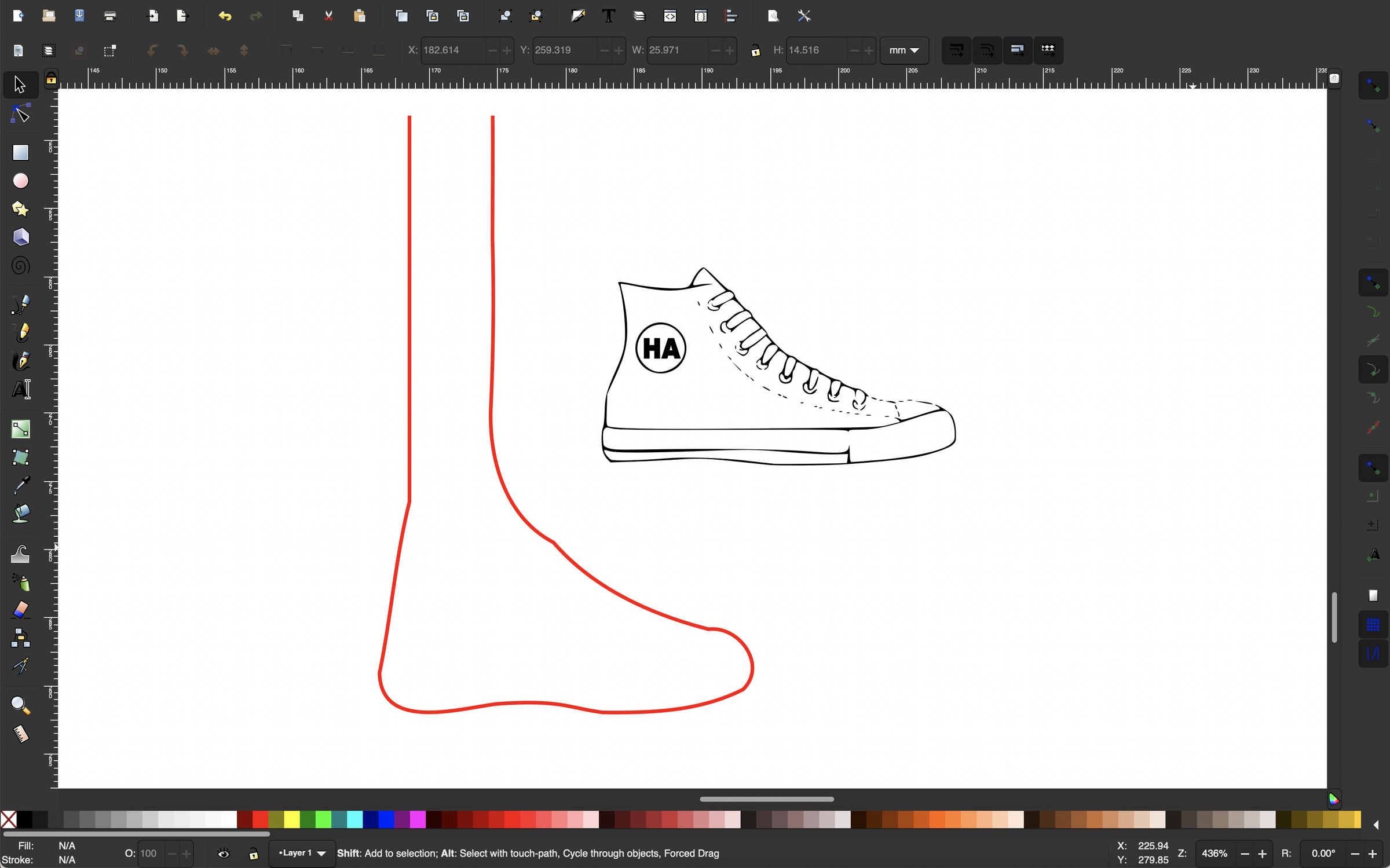Select the Calligraphy tool
This screenshot has height=868, width=1390.
click(21, 361)
